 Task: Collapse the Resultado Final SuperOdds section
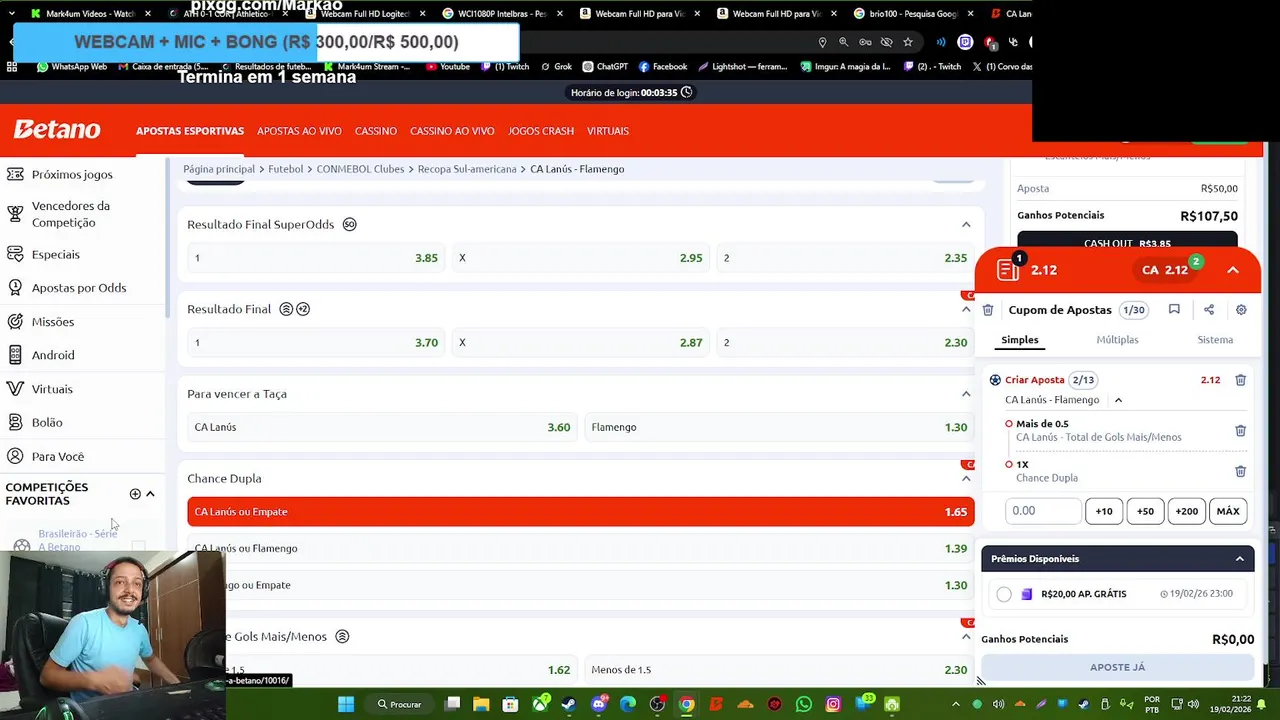point(966,224)
